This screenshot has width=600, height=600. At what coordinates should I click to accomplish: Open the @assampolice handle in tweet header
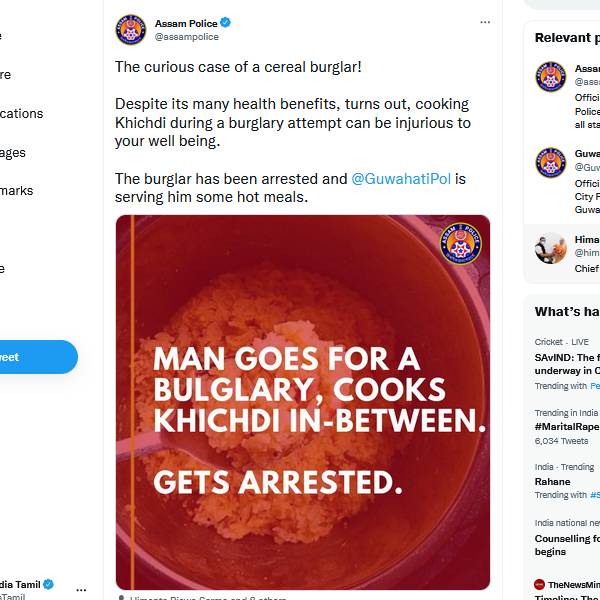click(186, 37)
